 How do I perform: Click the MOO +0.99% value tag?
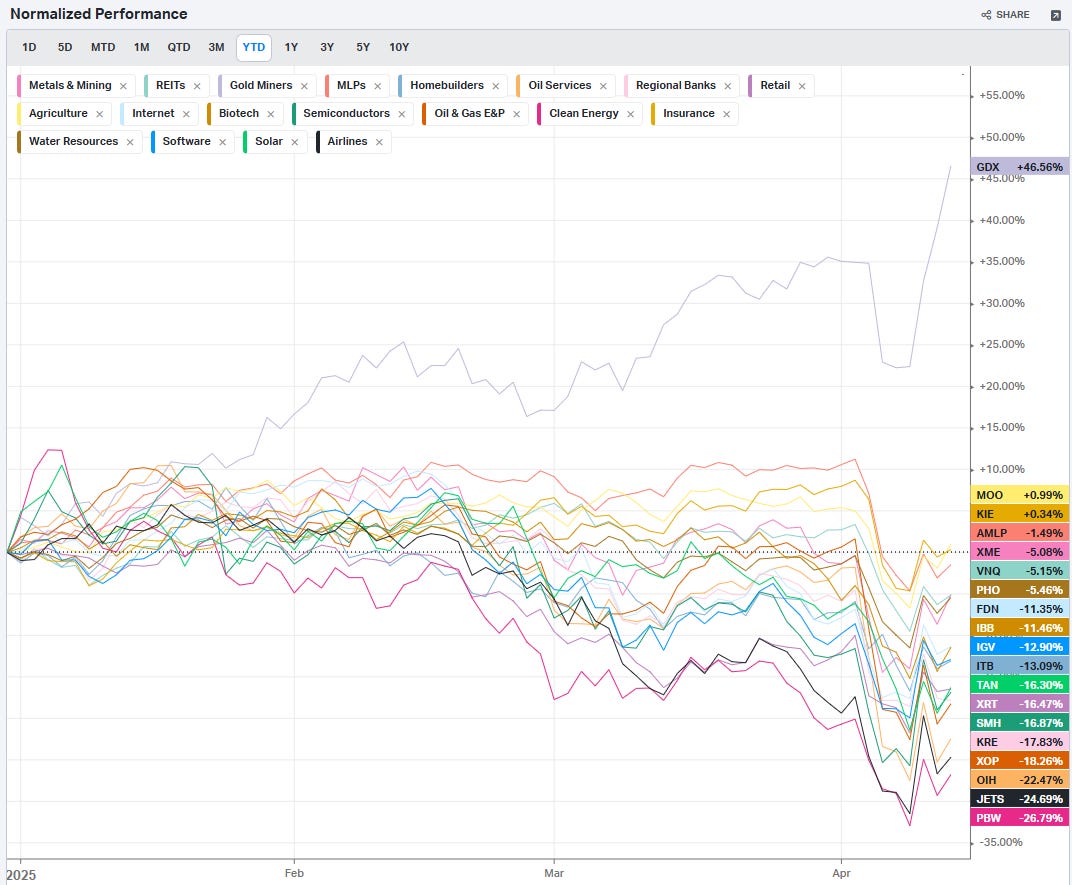(x=1019, y=495)
